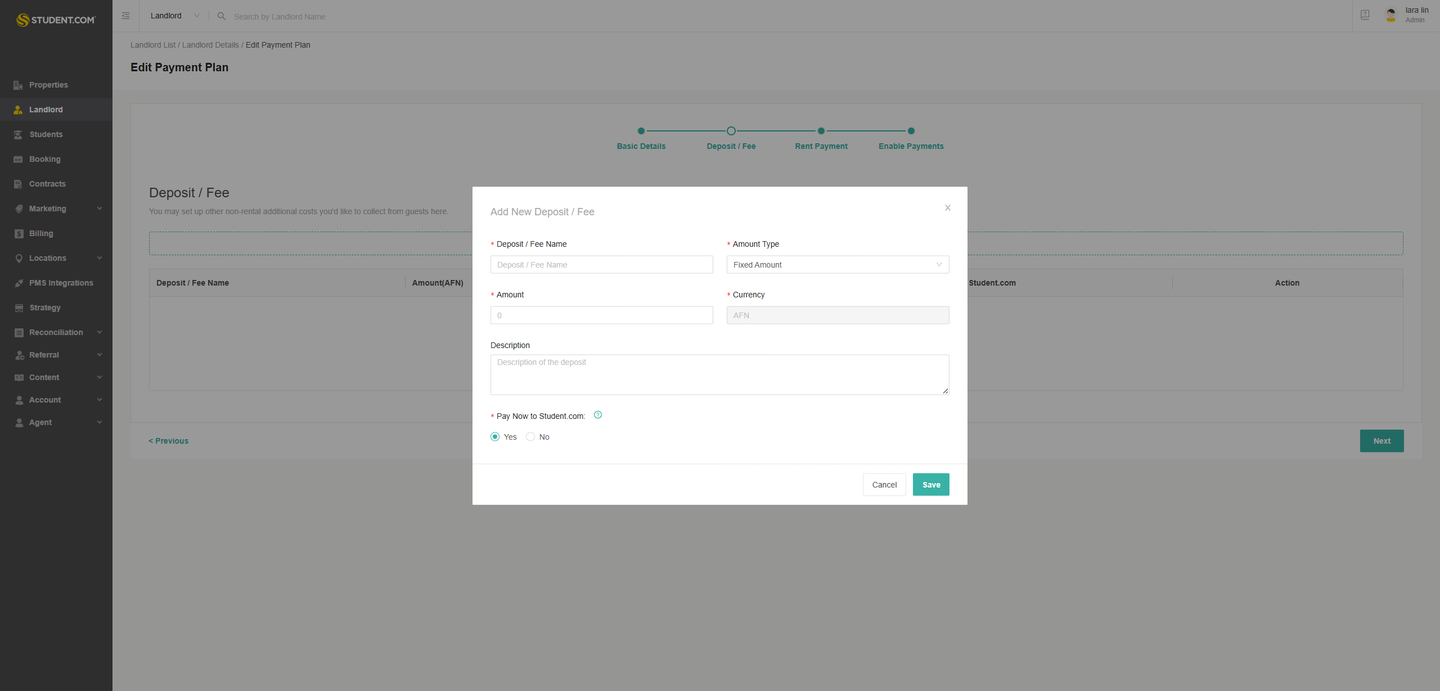The width and height of the screenshot is (1440, 691).
Task: Select Yes for Pay Now to Student.com
Action: tap(495, 437)
